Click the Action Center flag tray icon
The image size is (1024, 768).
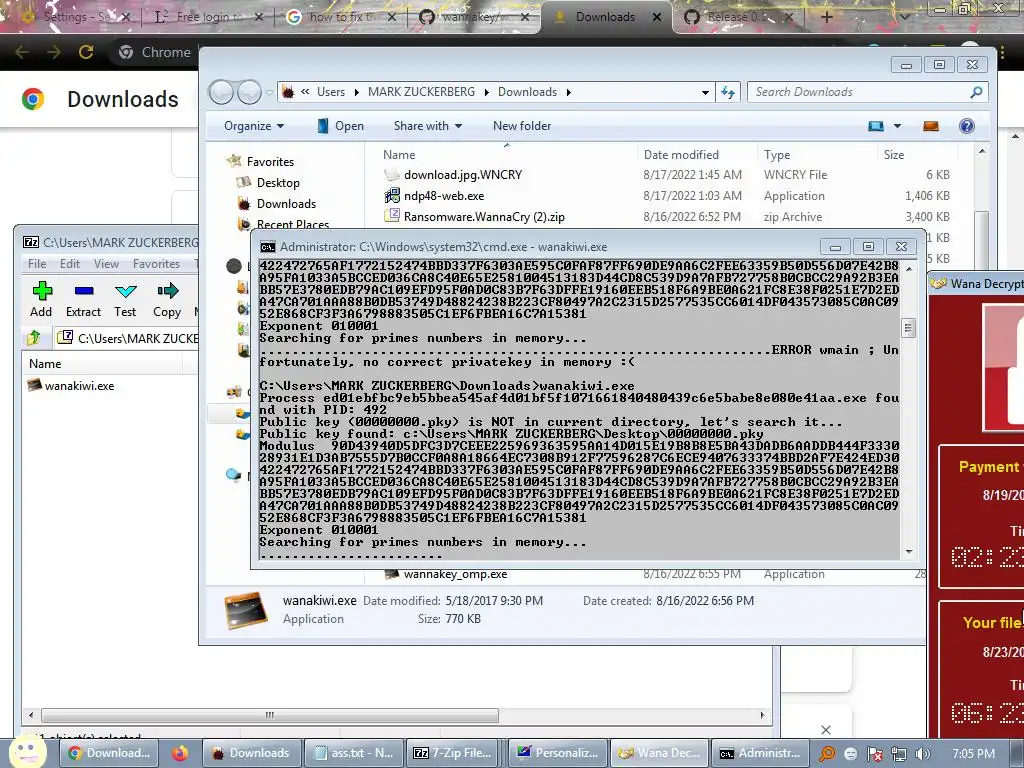[x=874, y=754]
